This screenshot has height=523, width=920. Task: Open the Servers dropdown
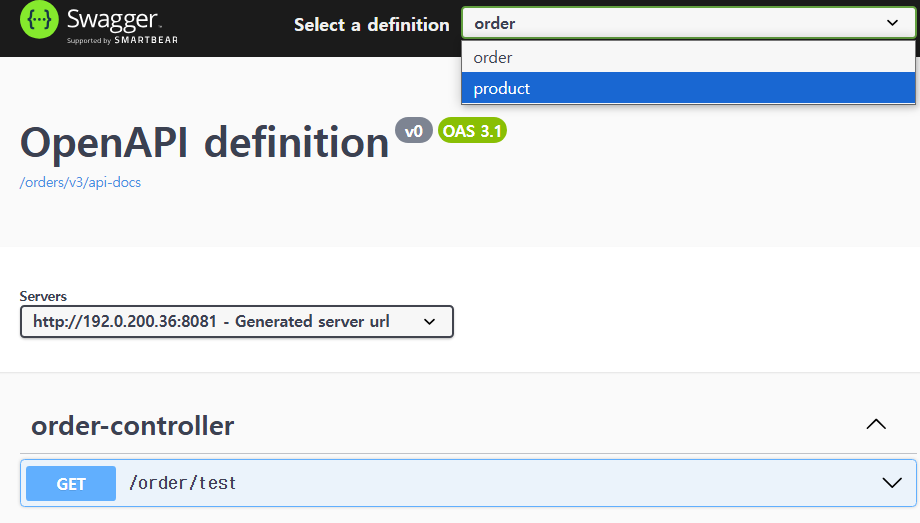(x=236, y=322)
